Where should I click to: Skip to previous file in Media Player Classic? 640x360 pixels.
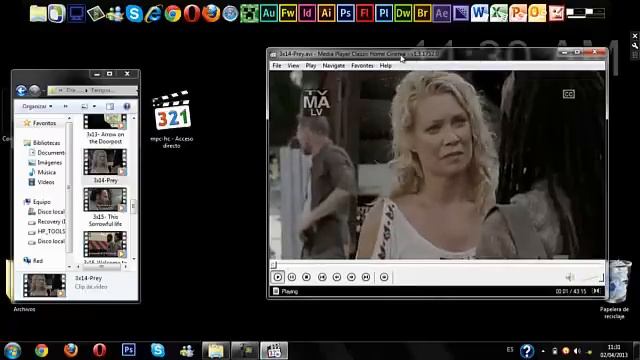(322, 277)
